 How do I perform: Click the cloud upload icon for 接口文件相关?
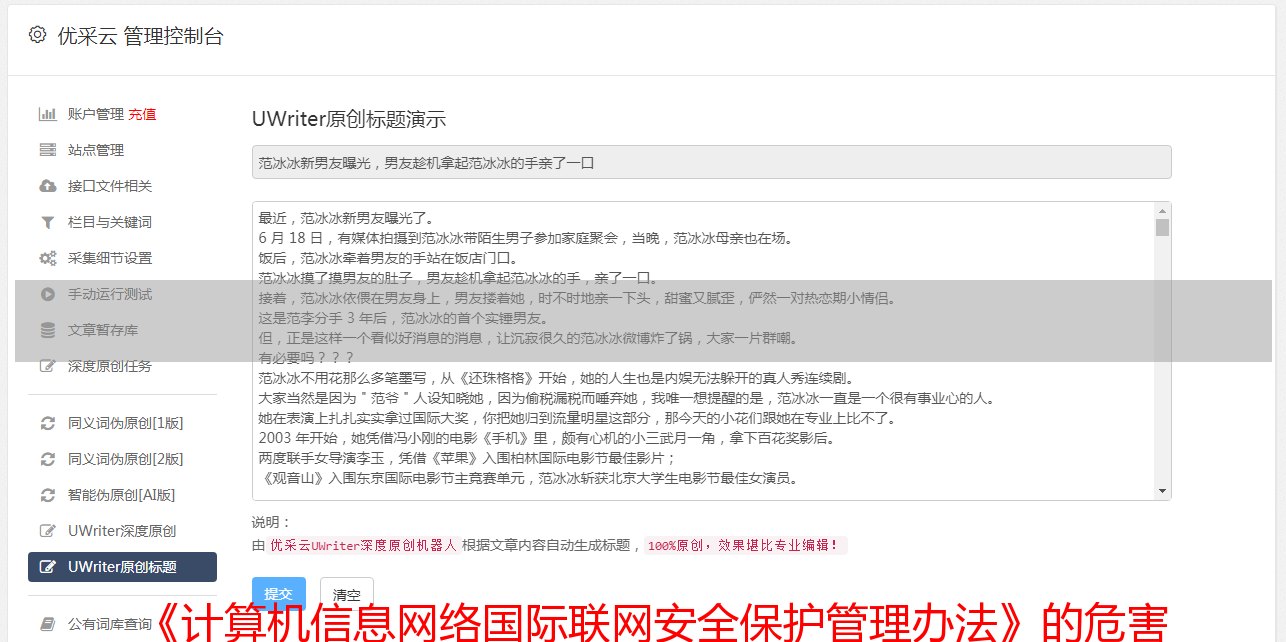47,186
